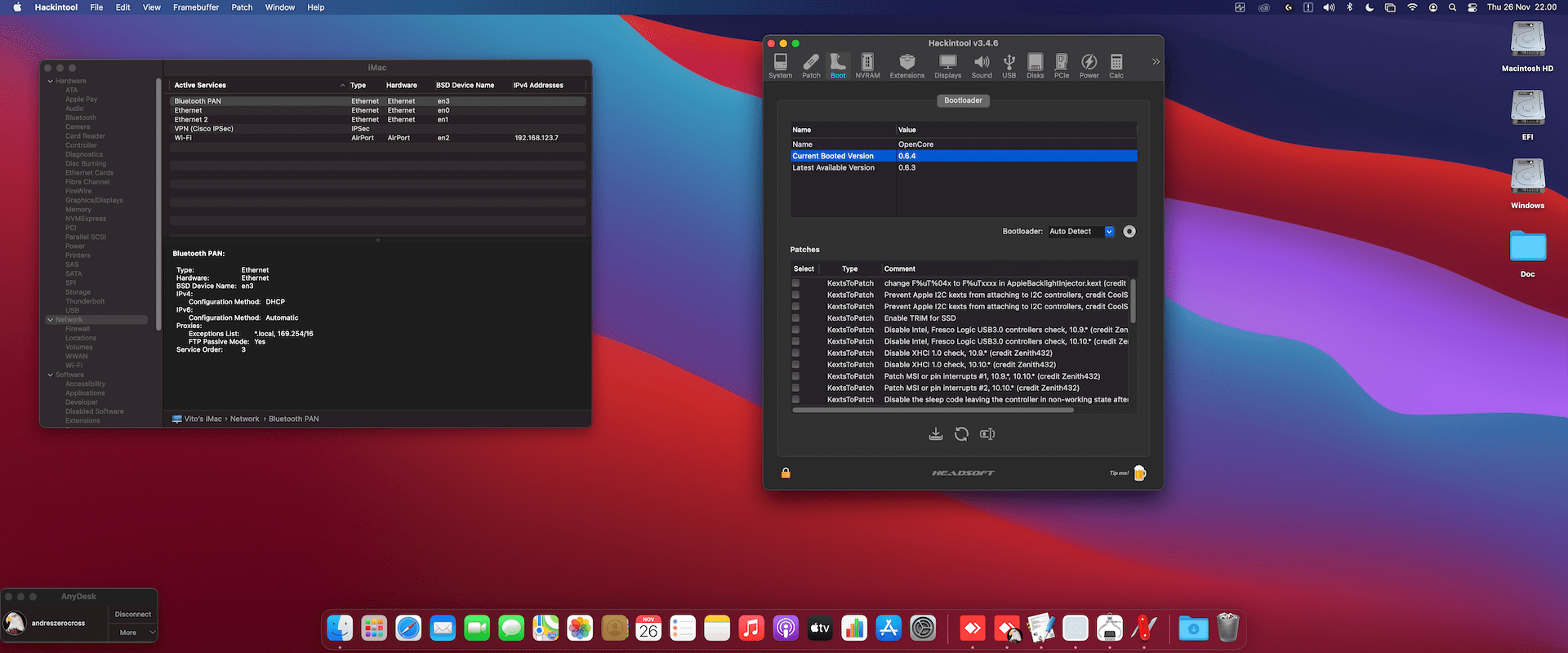
Task: Open the NVRAM toolbar section
Action: (867, 66)
